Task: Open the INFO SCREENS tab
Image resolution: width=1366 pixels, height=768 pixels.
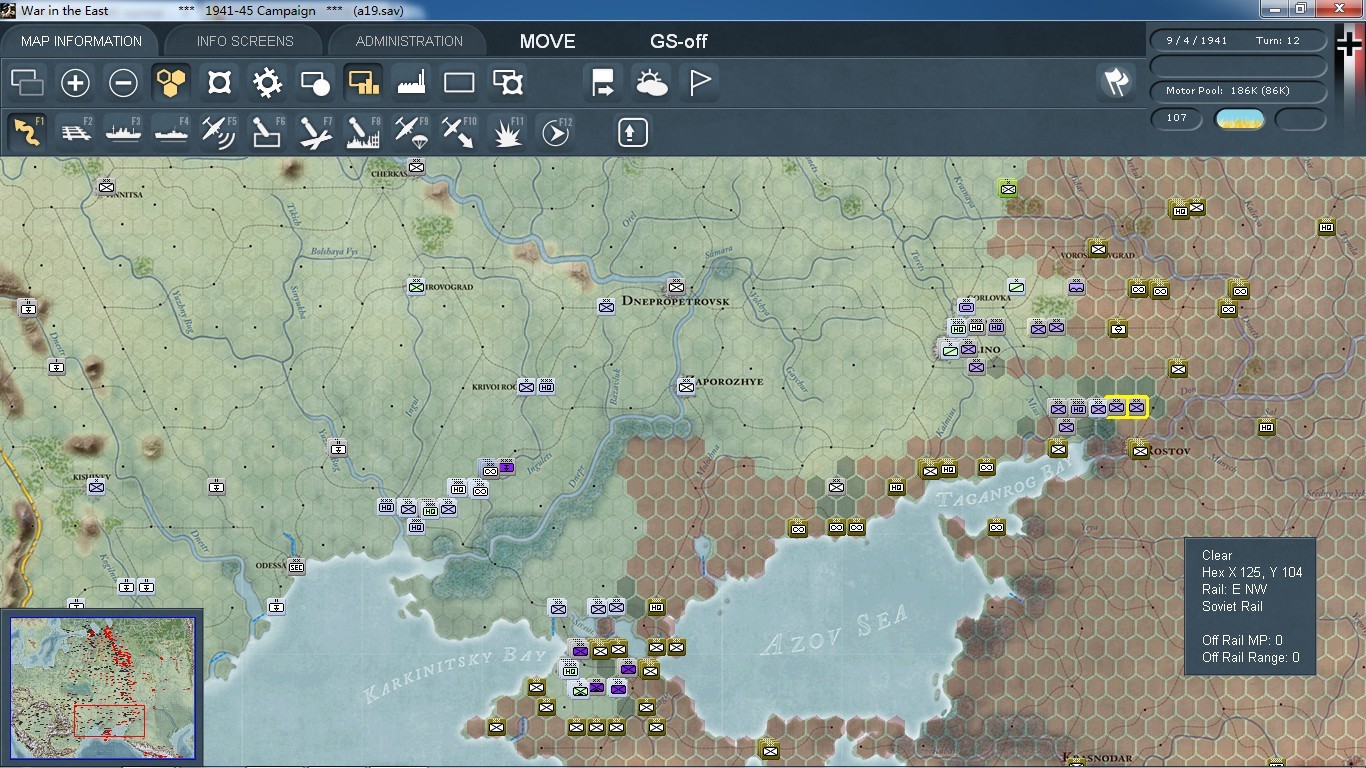Action: click(245, 41)
